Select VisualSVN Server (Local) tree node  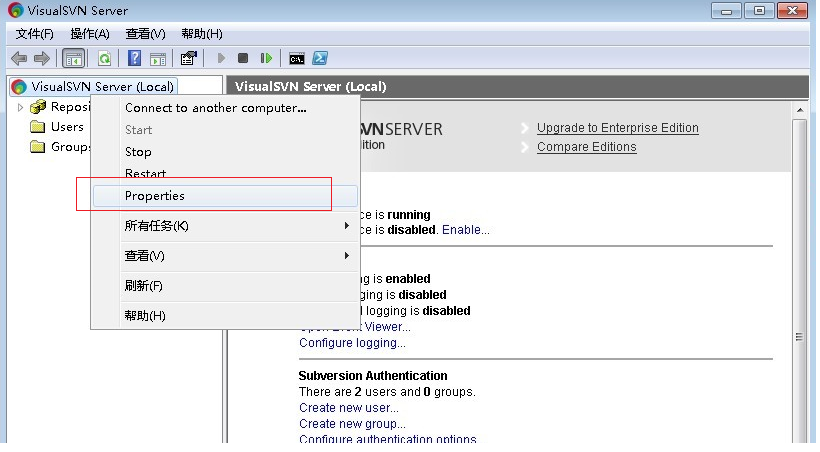tap(93, 86)
